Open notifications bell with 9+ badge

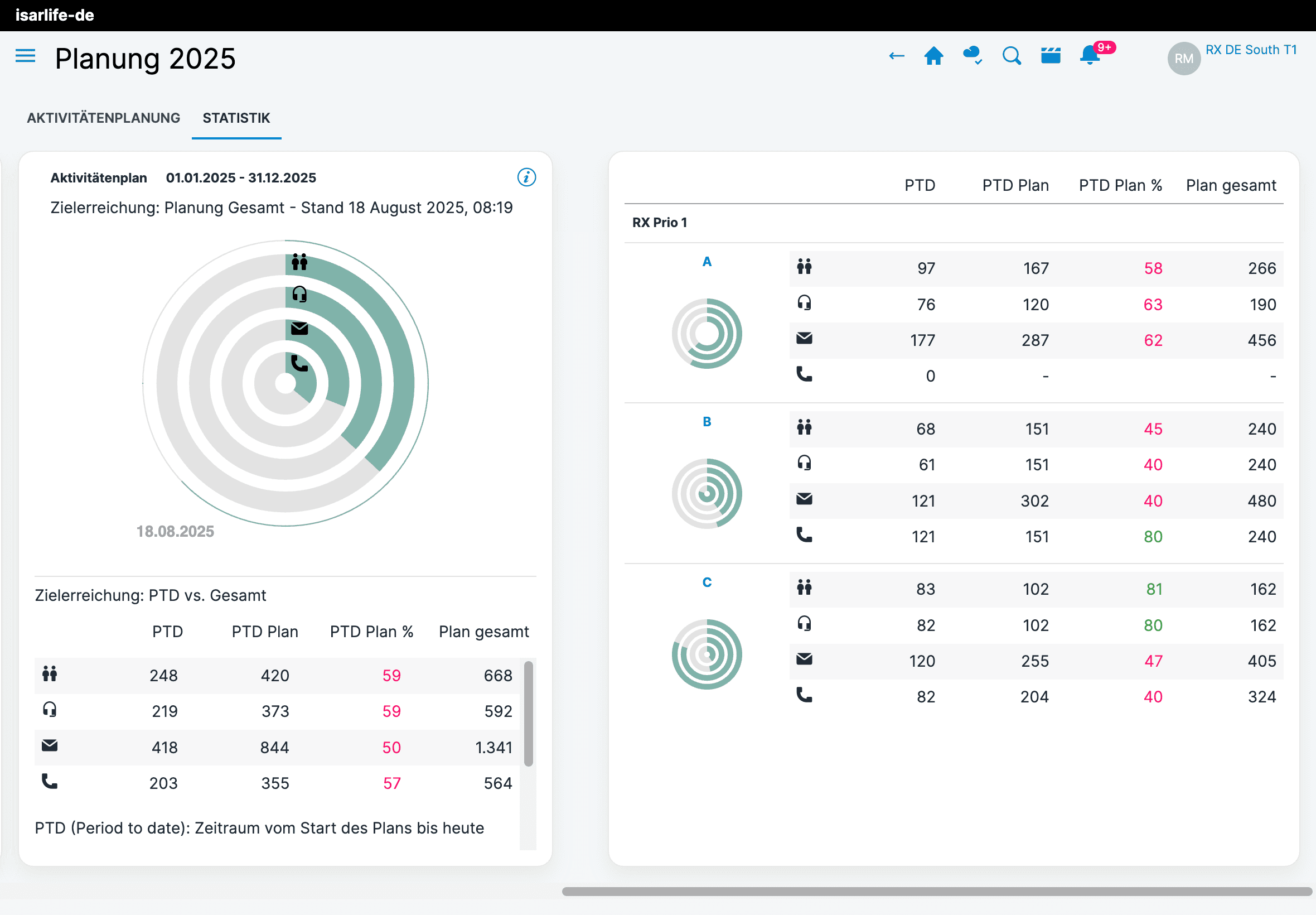(1090, 56)
